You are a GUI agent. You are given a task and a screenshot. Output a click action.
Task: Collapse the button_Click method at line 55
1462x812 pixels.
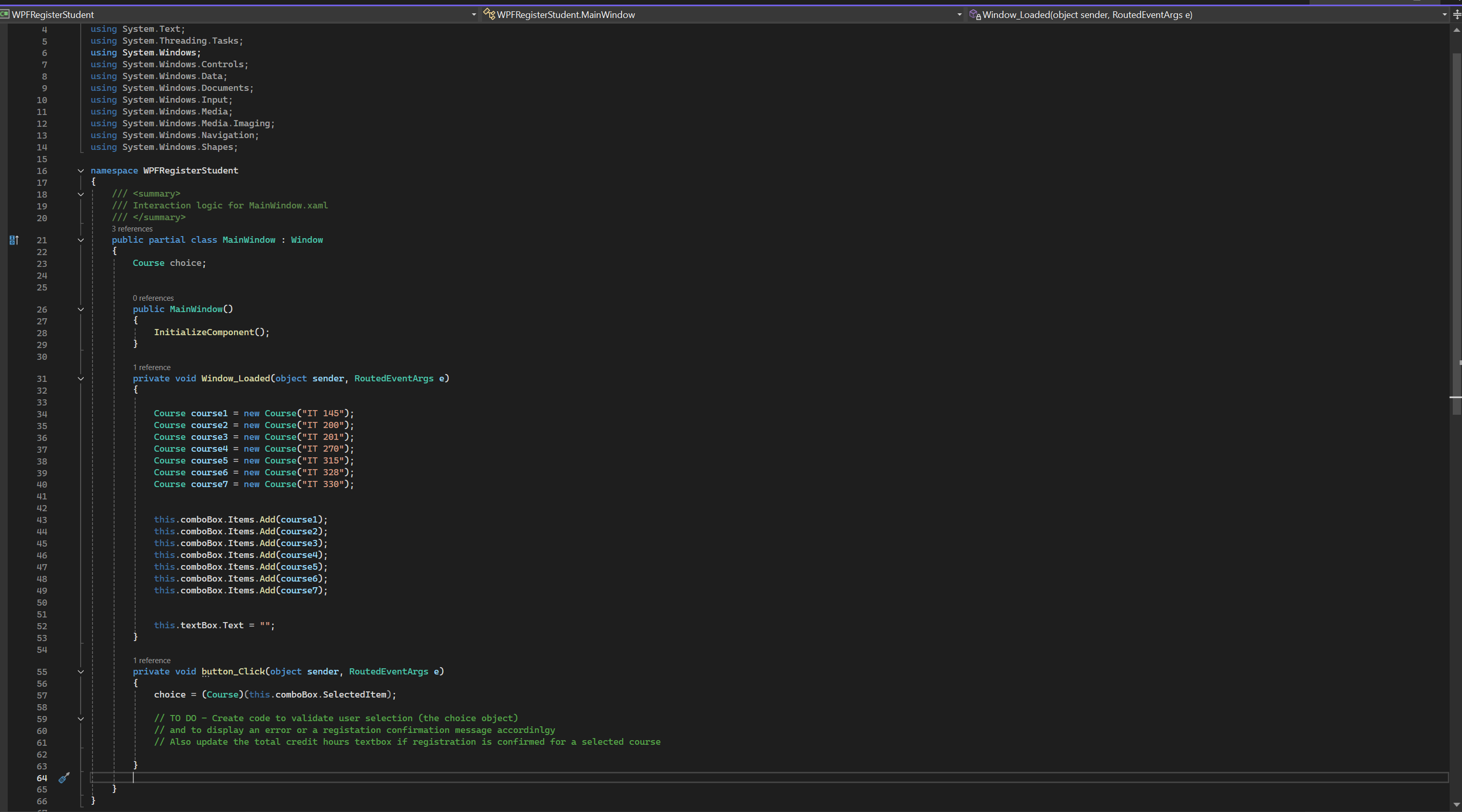click(x=81, y=672)
